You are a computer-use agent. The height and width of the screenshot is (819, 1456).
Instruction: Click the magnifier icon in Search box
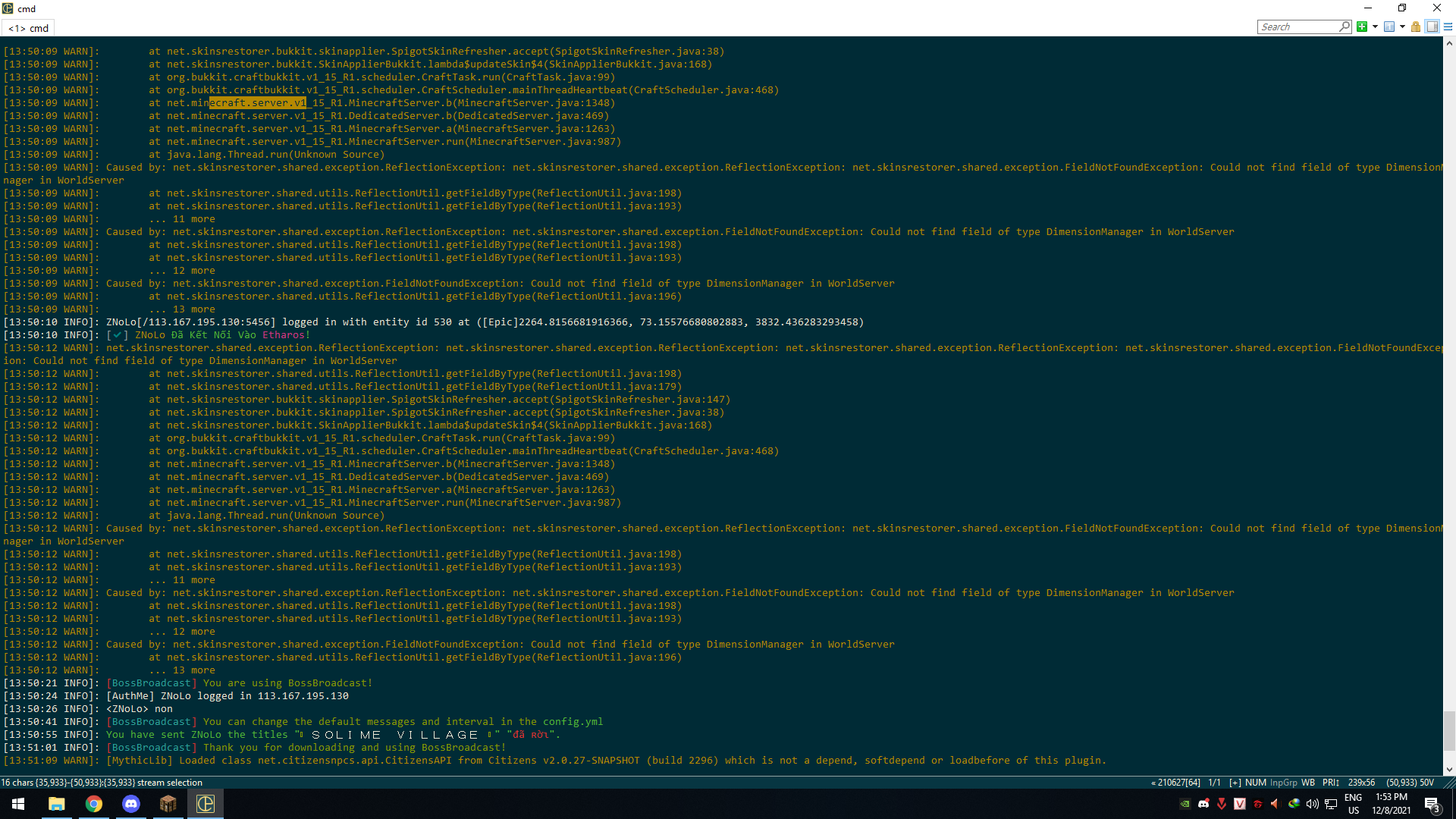tap(1345, 27)
